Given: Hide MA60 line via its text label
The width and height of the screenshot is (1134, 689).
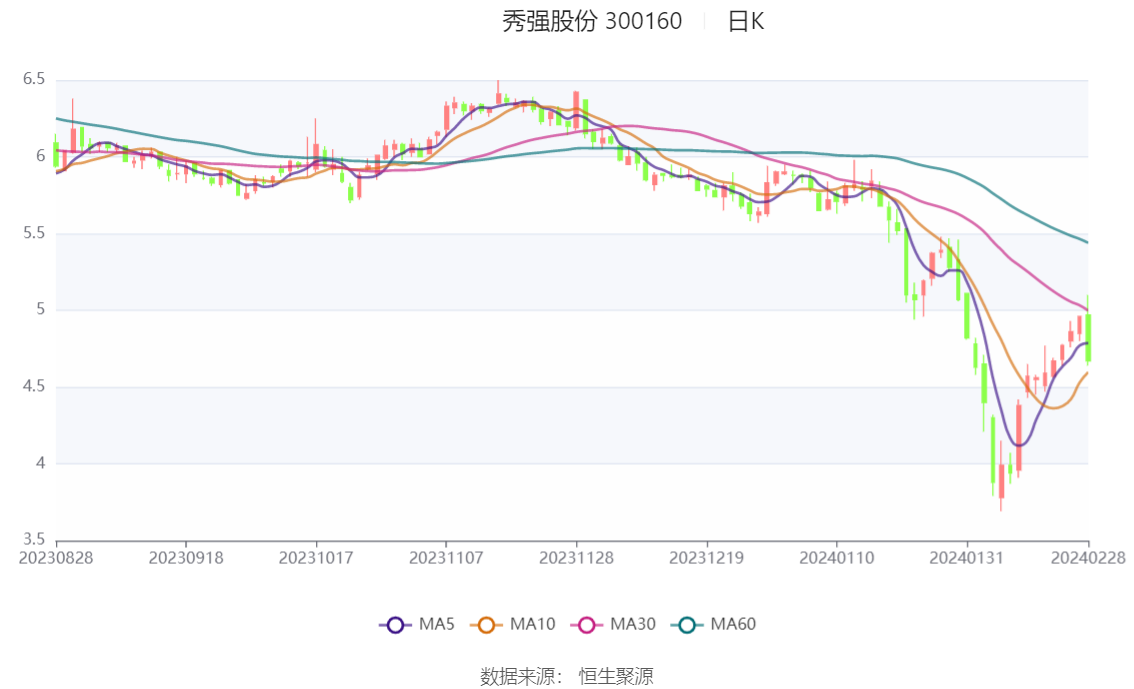Looking at the screenshot, I should pos(733,625).
